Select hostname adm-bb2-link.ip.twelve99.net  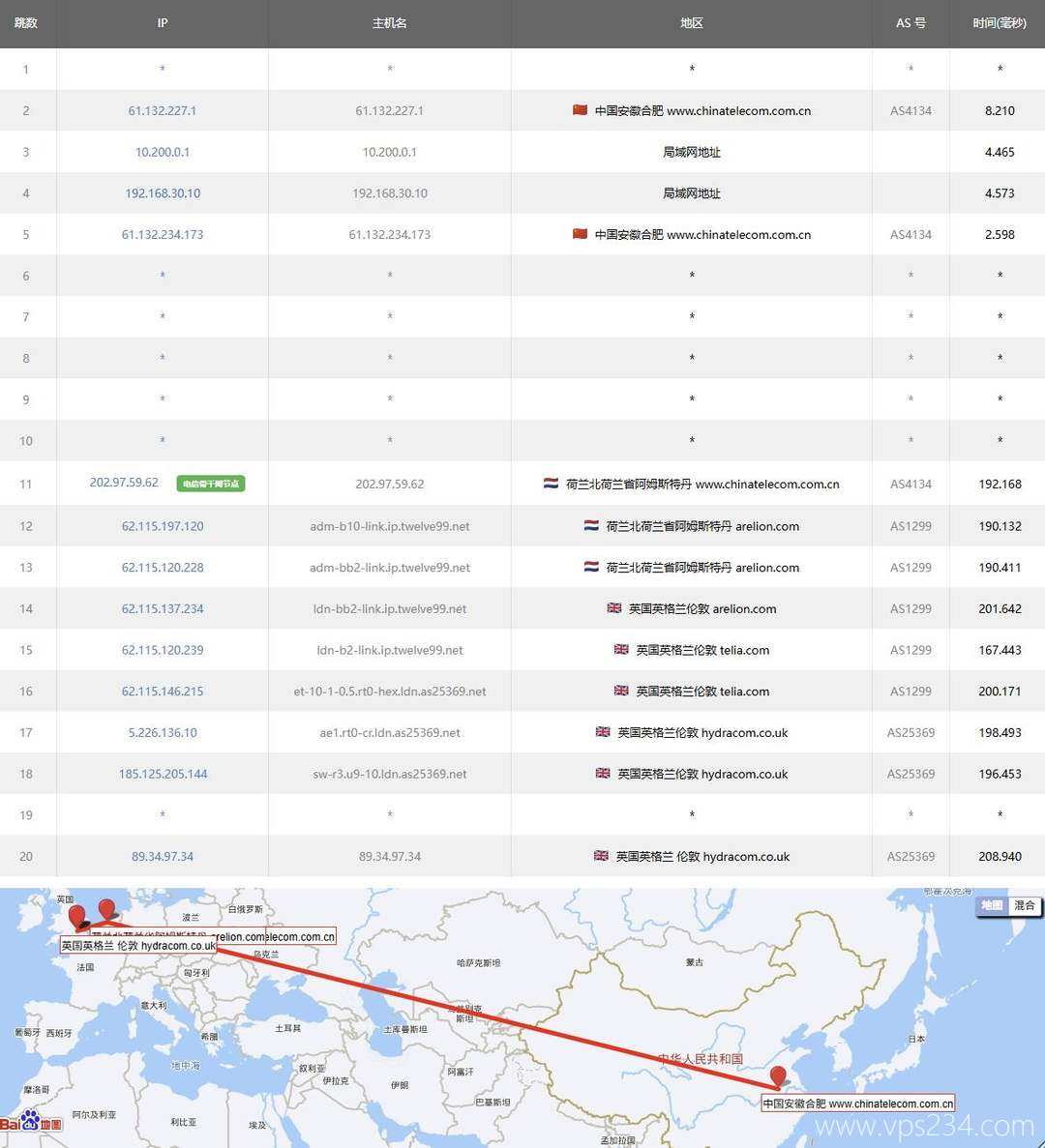[390, 568]
